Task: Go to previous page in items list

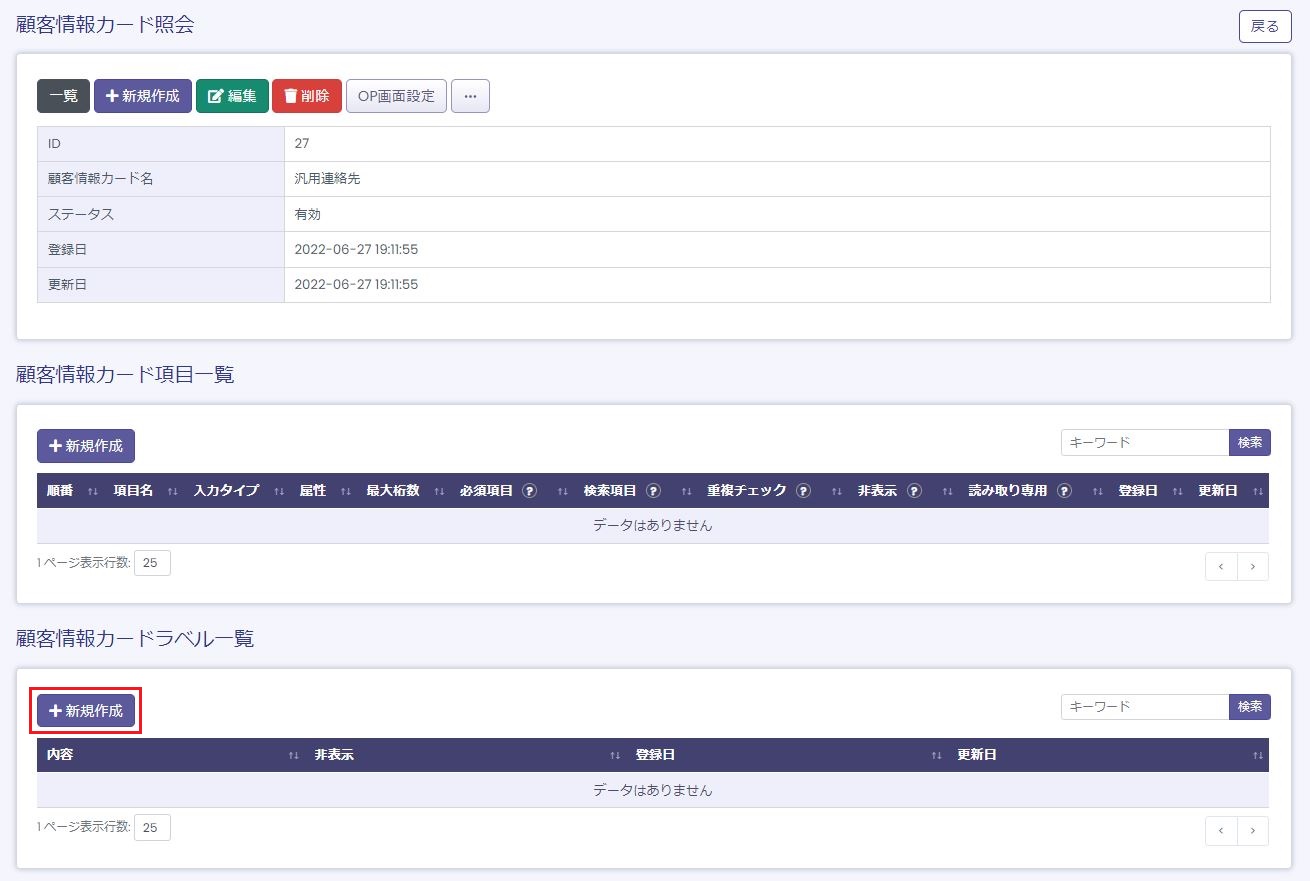Action: (x=1221, y=566)
